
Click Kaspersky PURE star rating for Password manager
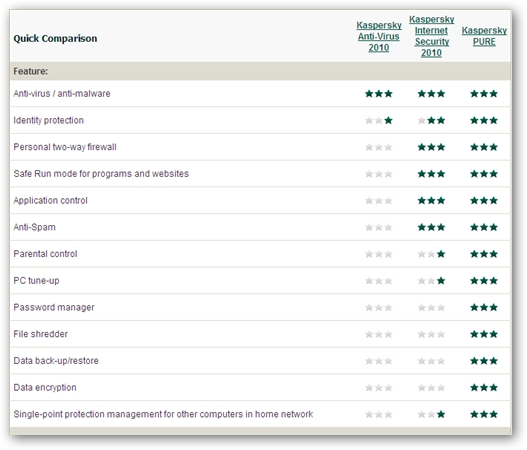[x=484, y=307]
